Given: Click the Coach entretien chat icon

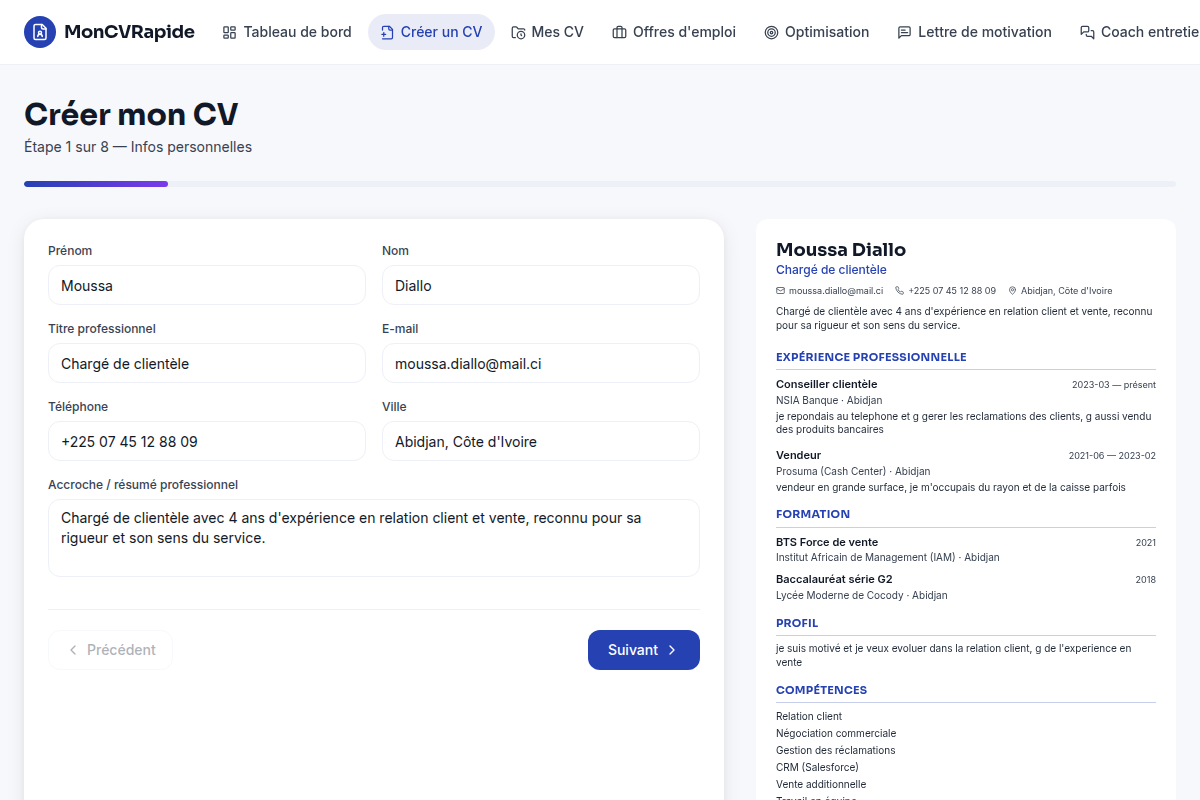Looking at the screenshot, I should coord(1087,32).
